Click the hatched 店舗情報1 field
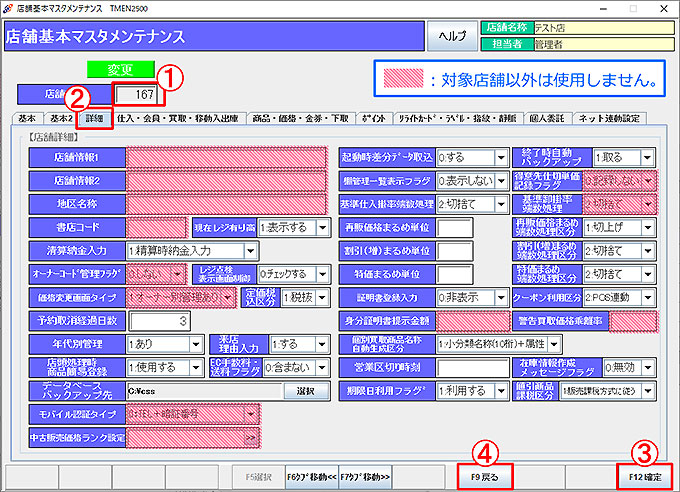The height and width of the screenshot is (492, 680). point(226,157)
